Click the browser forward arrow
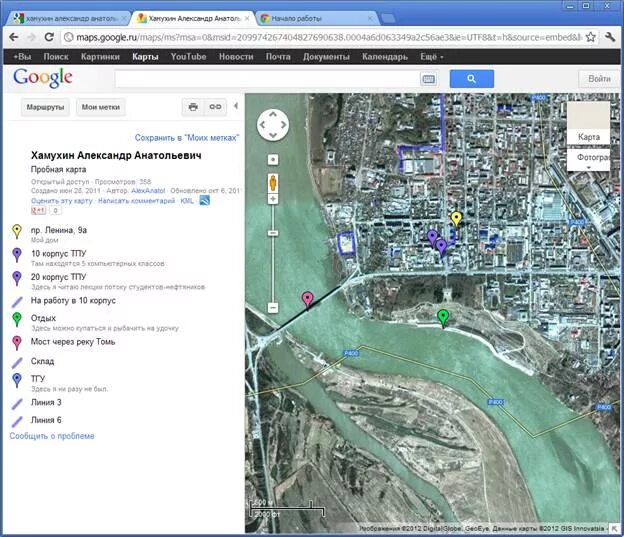This screenshot has width=624, height=537. click(31, 37)
